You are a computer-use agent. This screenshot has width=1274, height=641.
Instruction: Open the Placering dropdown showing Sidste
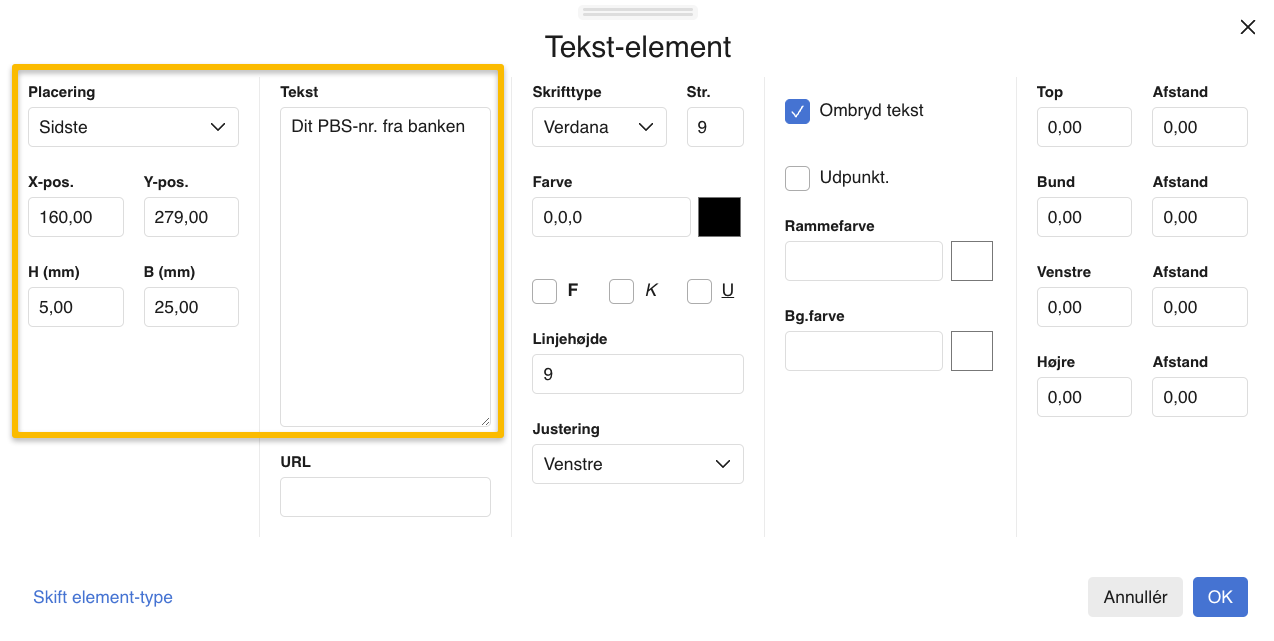[133, 127]
